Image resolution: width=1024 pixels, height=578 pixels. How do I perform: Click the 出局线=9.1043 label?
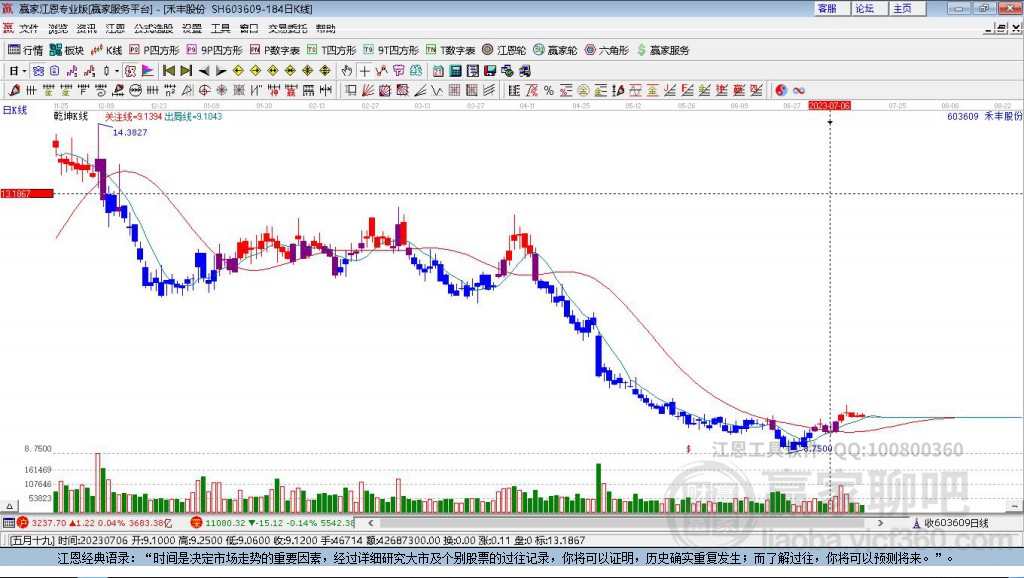(x=193, y=116)
